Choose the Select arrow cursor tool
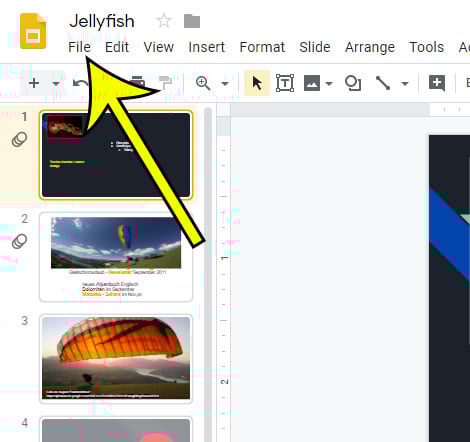Viewport: 470px width, 442px height. [257, 83]
